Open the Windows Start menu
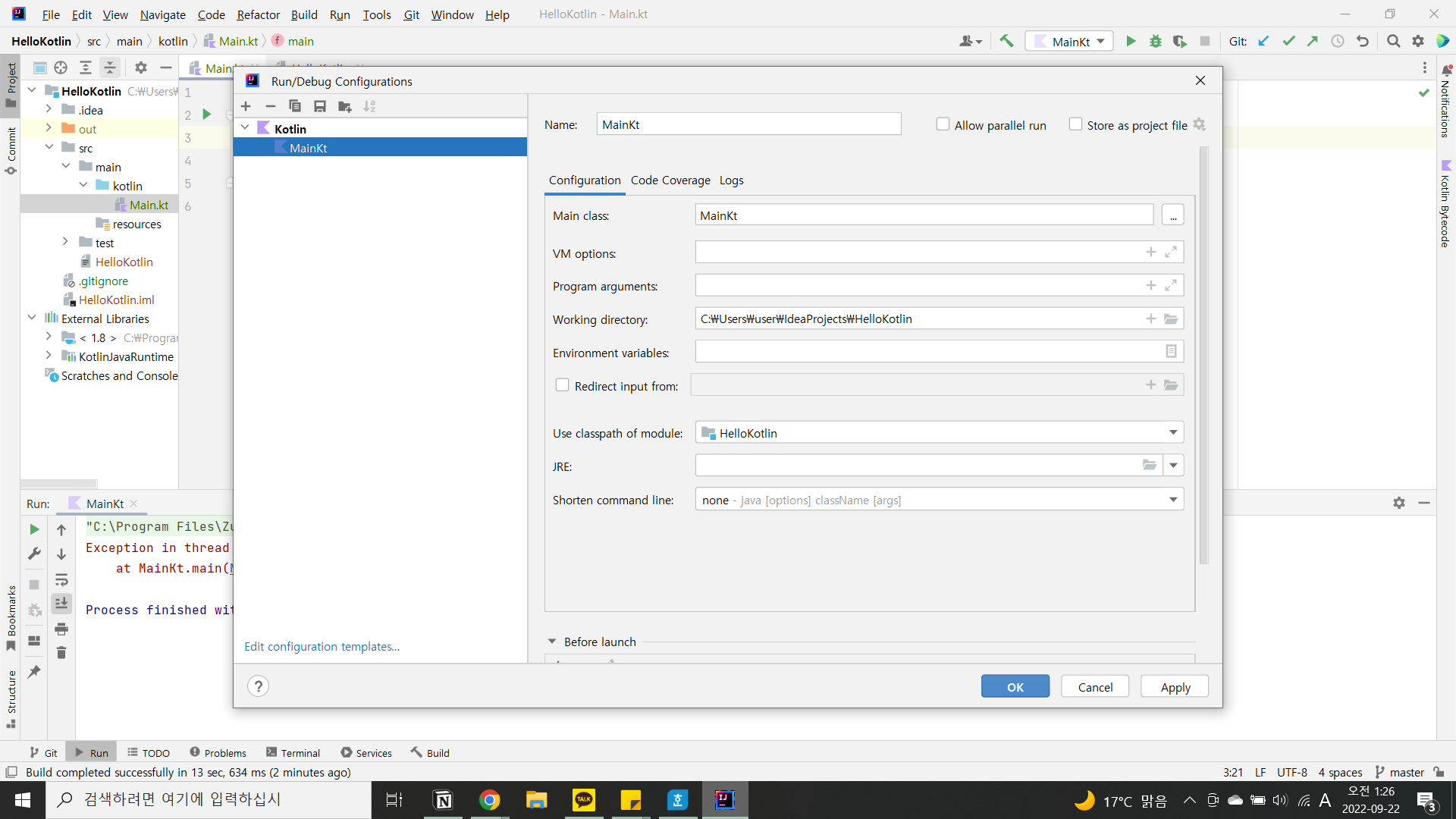Image resolution: width=1456 pixels, height=819 pixels. pyautogui.click(x=23, y=799)
